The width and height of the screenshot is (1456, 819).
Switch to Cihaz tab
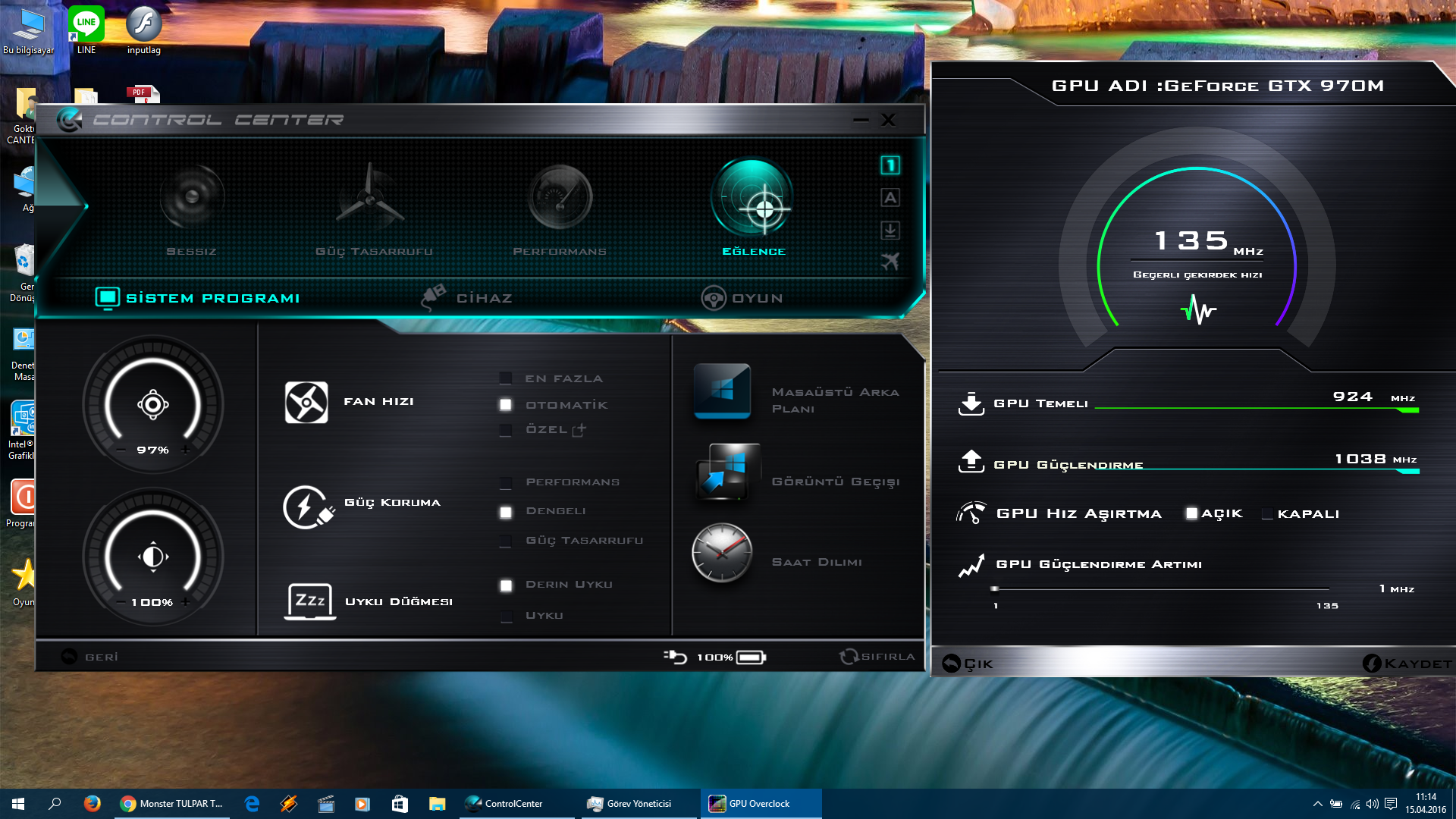click(467, 298)
